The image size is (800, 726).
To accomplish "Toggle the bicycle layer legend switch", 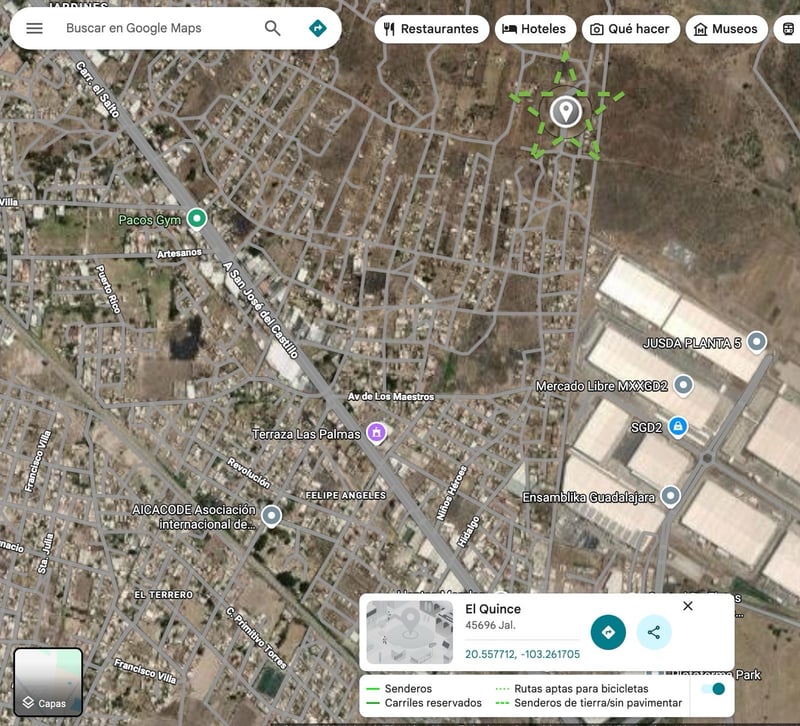I will 713,689.
